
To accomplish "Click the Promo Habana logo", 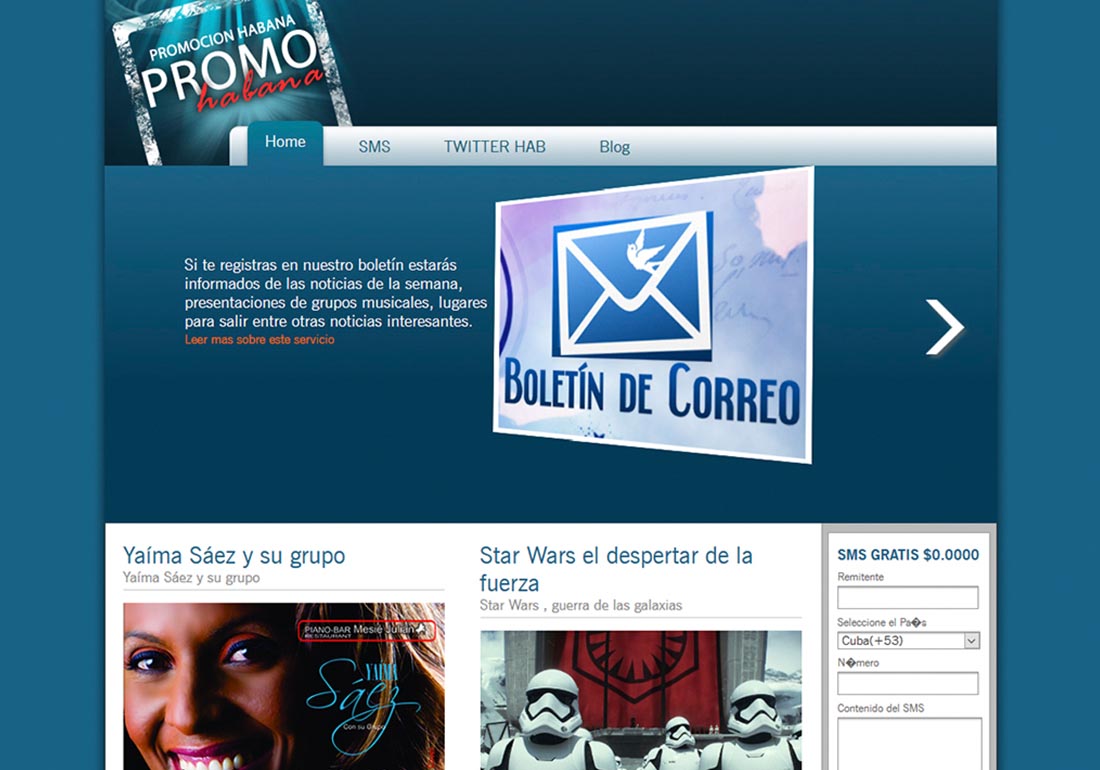I will point(232,70).
